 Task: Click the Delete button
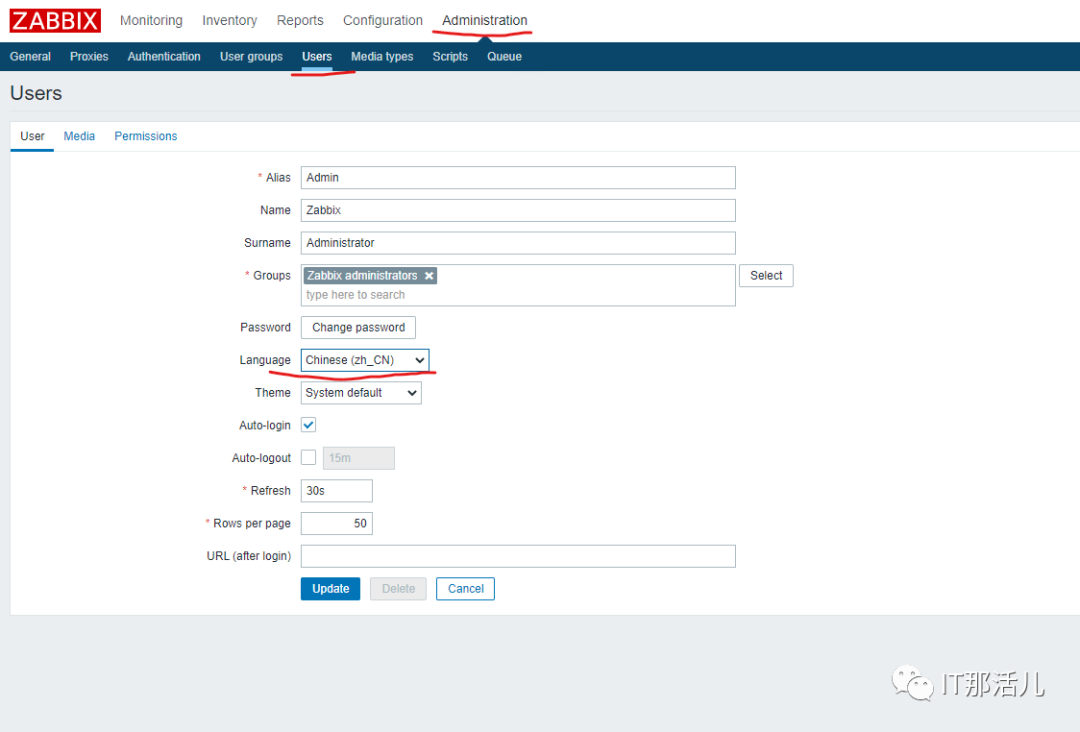click(x=398, y=589)
